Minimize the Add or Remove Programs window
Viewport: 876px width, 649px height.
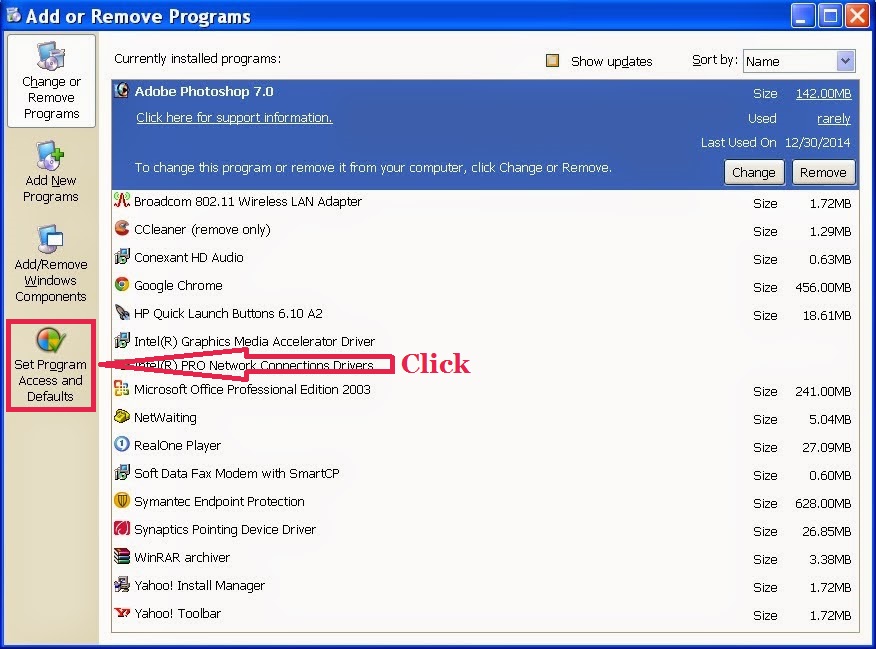pos(802,16)
